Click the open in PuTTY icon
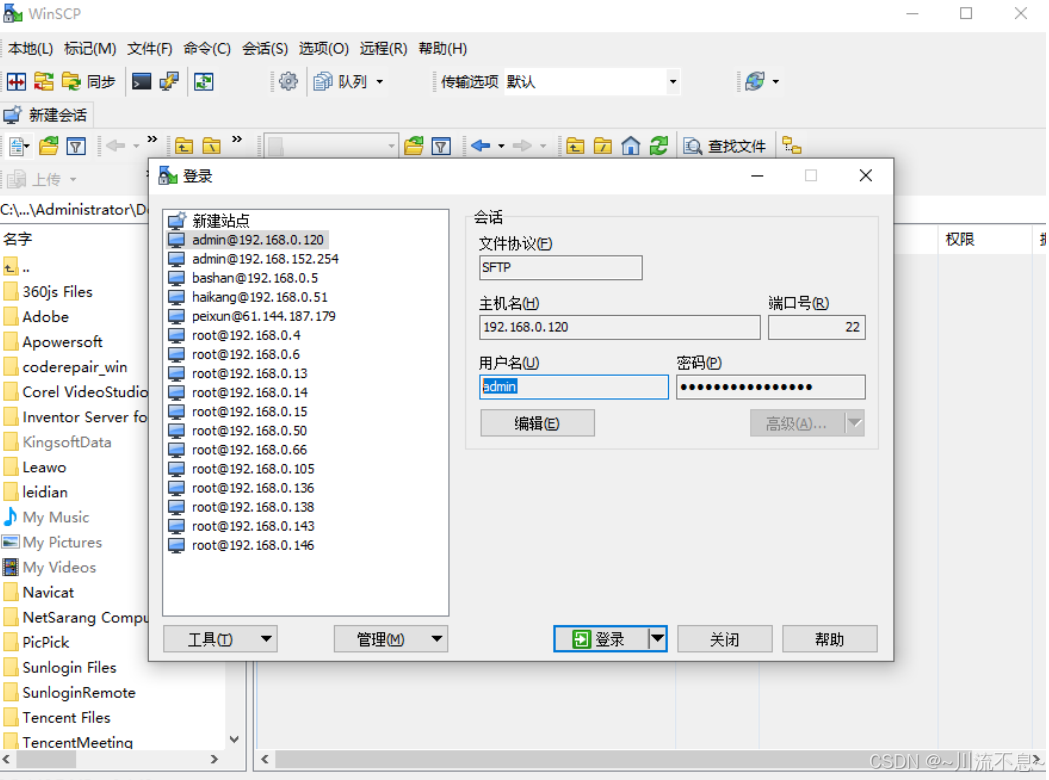Image resolution: width=1049 pixels, height=780 pixels. (169, 82)
